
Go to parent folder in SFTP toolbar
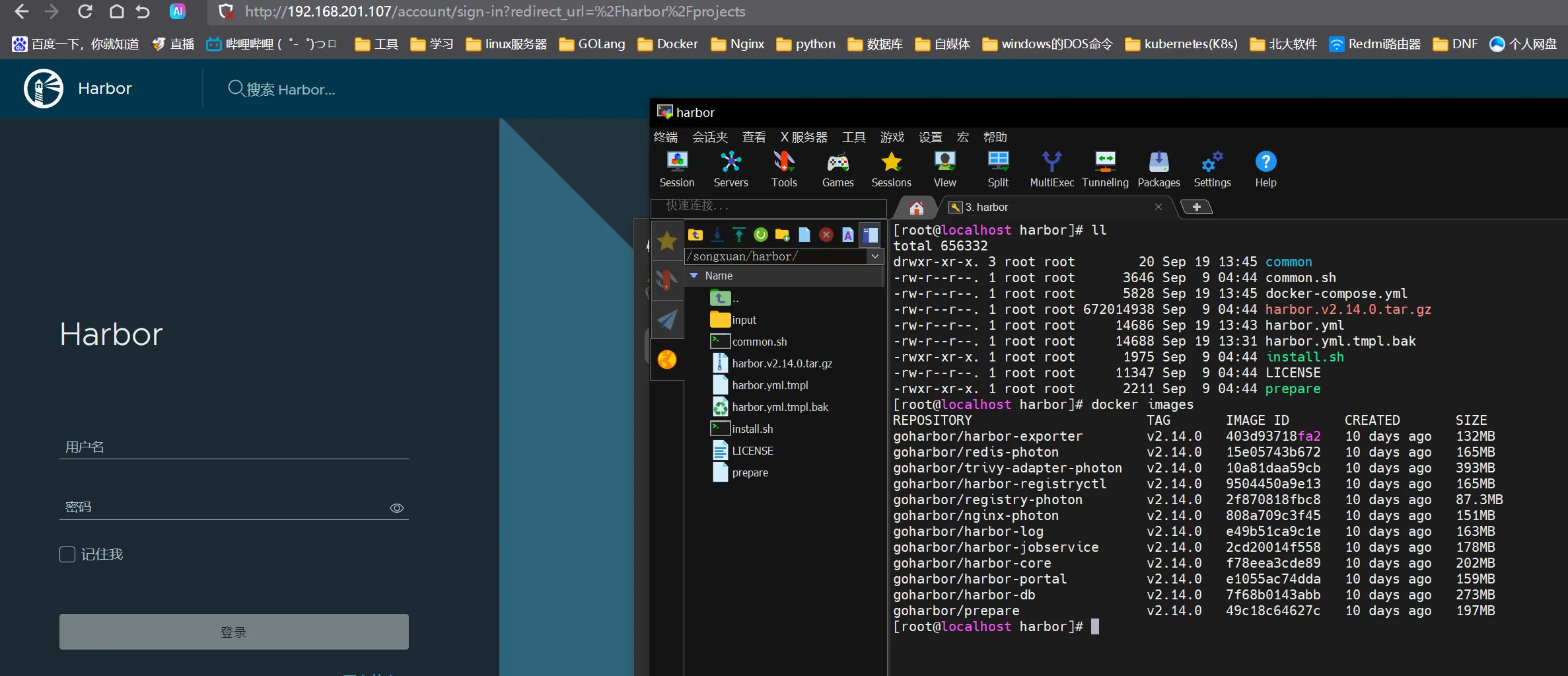pyautogui.click(x=695, y=235)
